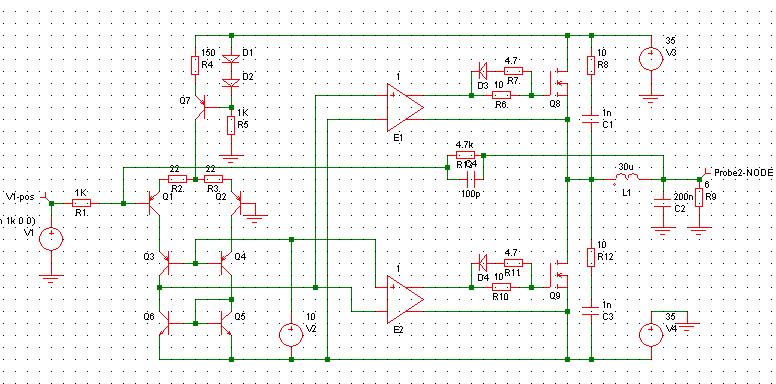Screen dimensions: 776x384
Task: Click load resistor R9
Action: (699, 197)
